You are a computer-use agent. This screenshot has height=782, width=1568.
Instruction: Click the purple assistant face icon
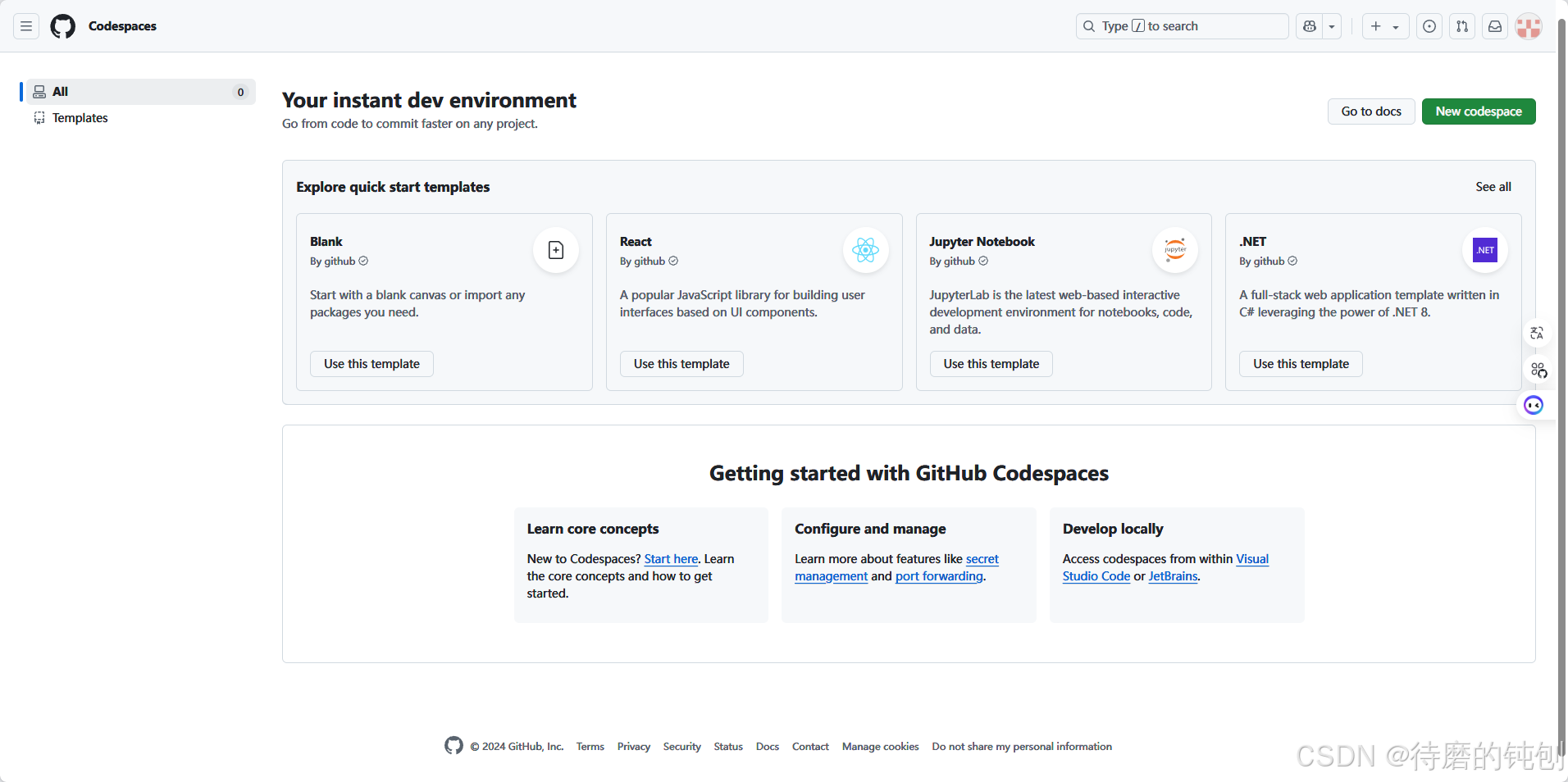click(x=1534, y=405)
